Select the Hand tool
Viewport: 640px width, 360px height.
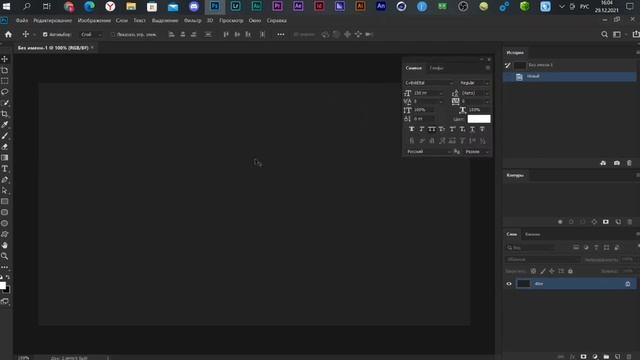point(5,245)
